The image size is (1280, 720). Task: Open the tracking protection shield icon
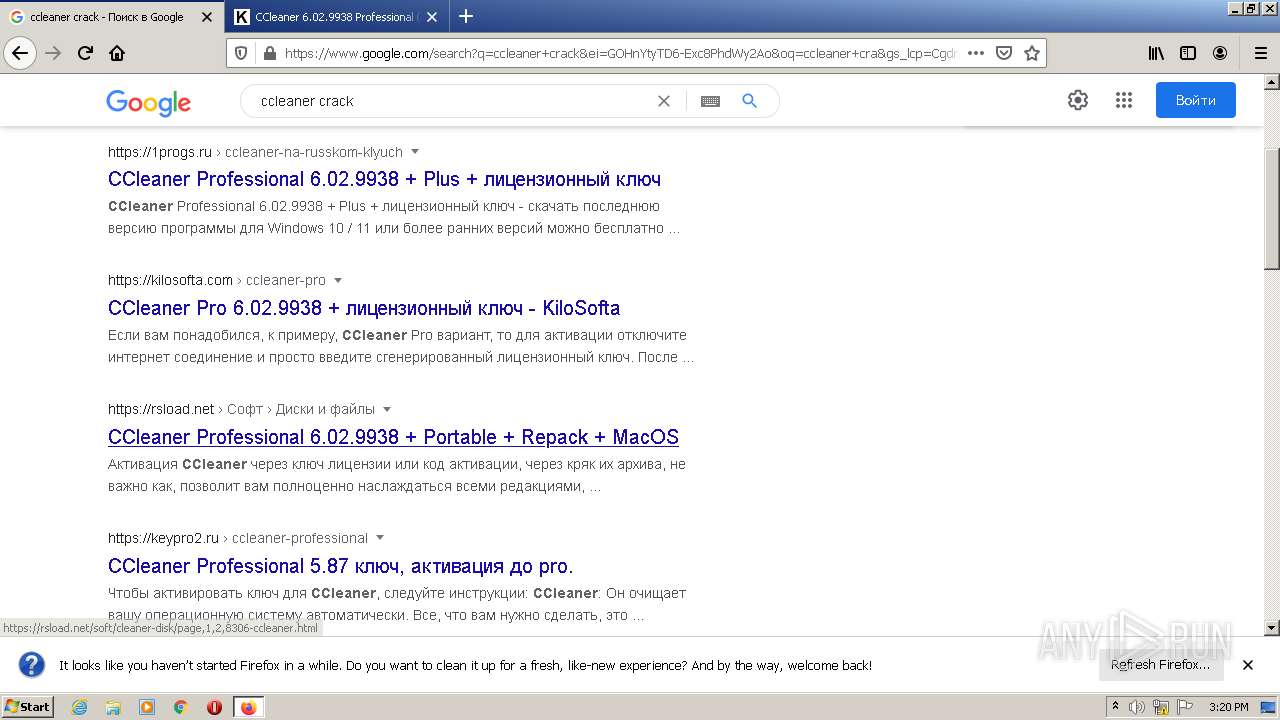pyautogui.click(x=241, y=53)
